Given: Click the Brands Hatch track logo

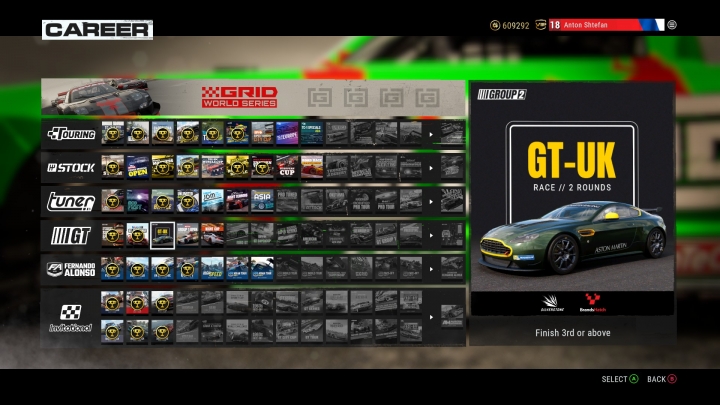Looking at the screenshot, I should click(592, 303).
